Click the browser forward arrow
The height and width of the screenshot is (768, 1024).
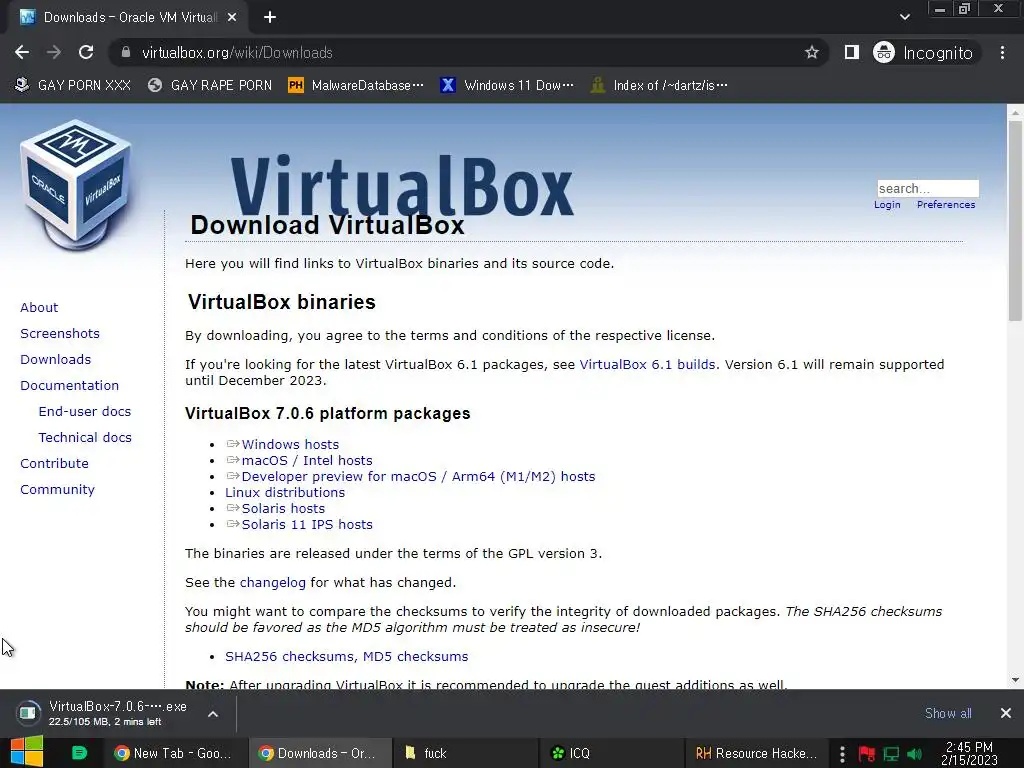tap(54, 52)
